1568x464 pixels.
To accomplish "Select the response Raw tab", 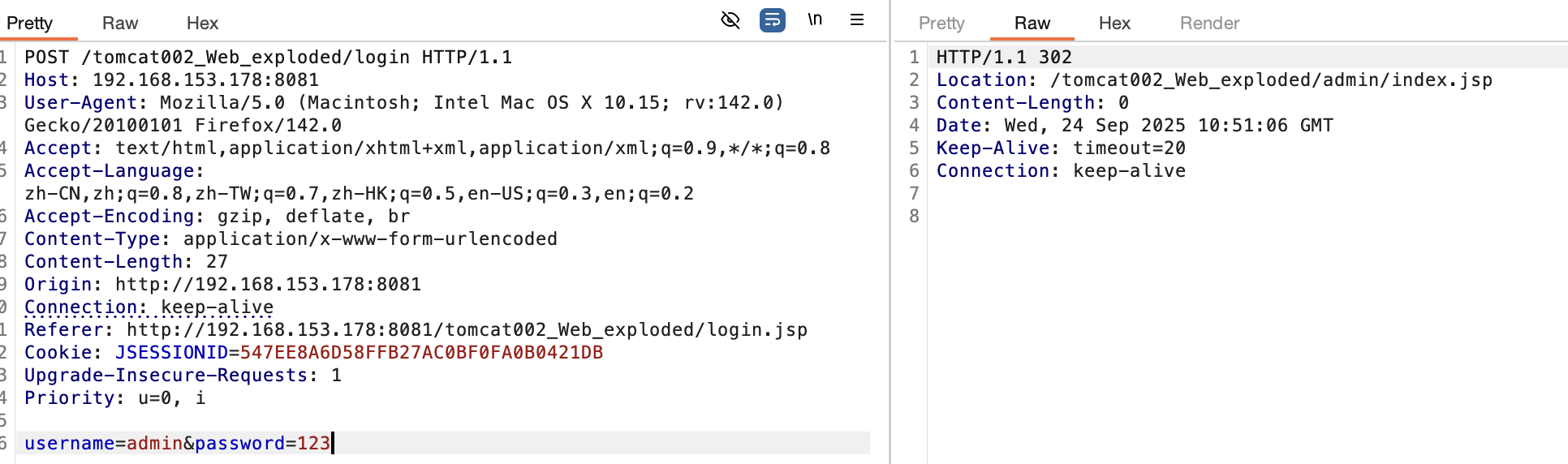I will (1032, 24).
